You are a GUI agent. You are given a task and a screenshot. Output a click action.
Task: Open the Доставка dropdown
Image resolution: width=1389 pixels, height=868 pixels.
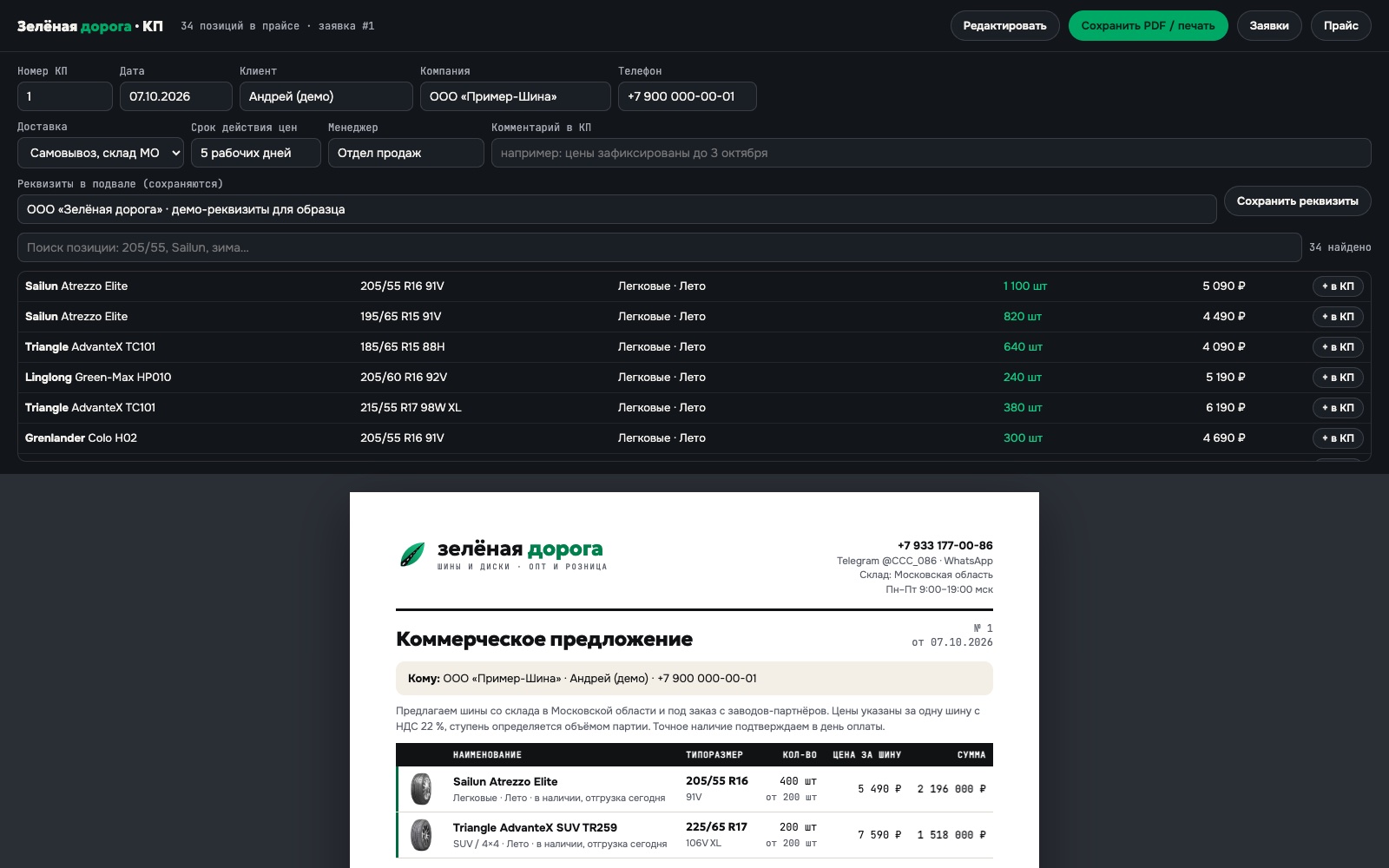(x=101, y=153)
